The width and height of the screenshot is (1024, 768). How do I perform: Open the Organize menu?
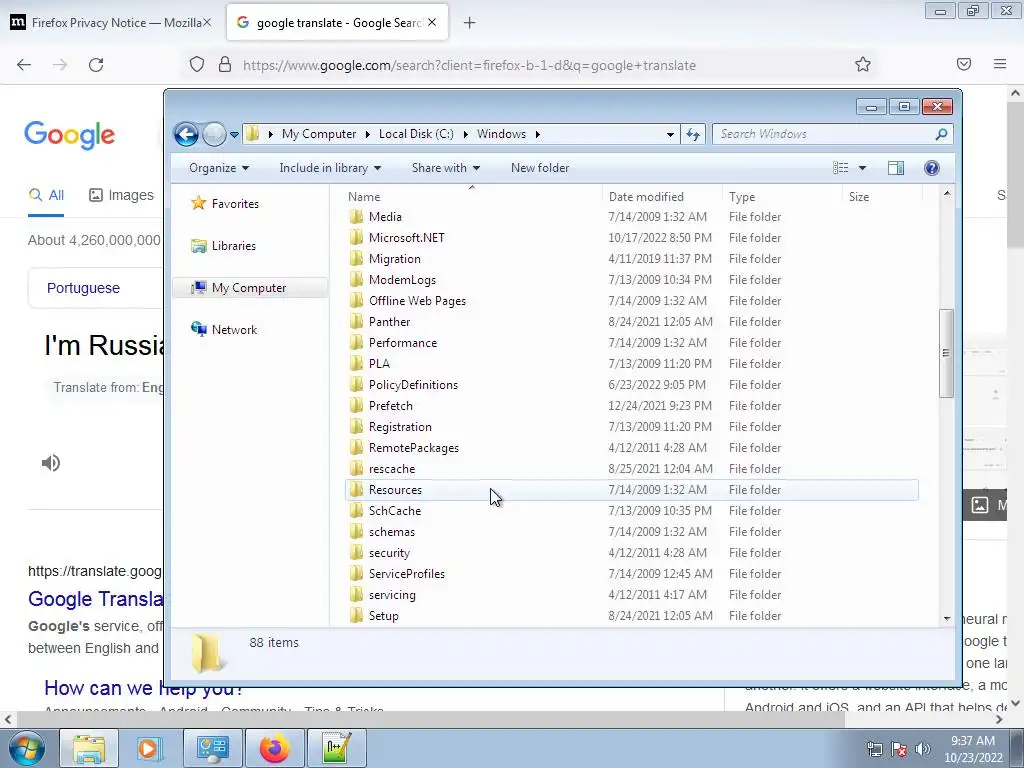pyautogui.click(x=219, y=168)
